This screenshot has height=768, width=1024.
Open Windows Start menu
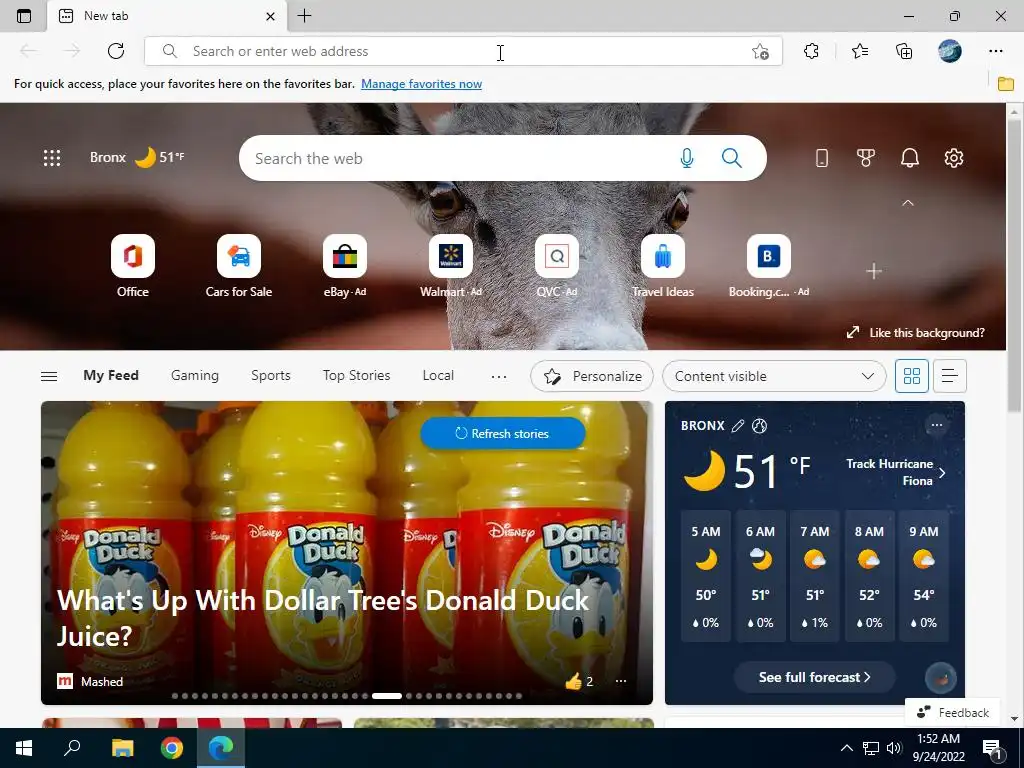[x=24, y=748]
